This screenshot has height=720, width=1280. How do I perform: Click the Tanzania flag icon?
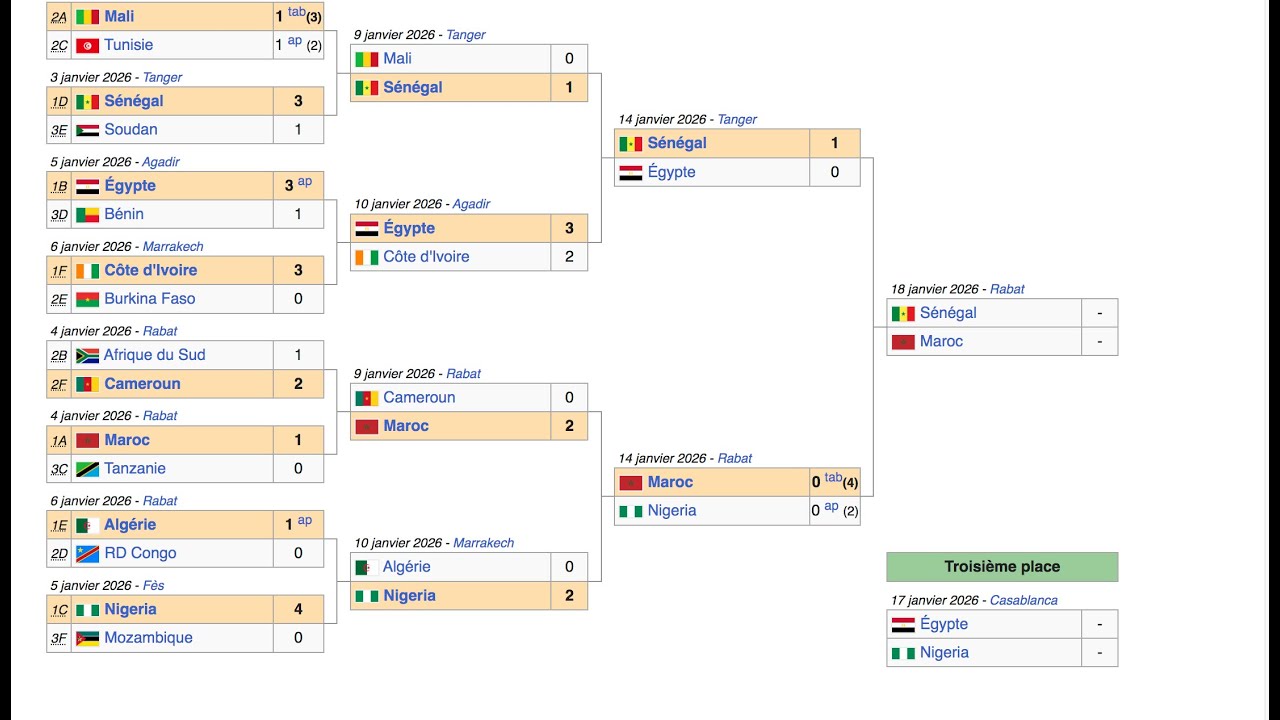coord(88,469)
